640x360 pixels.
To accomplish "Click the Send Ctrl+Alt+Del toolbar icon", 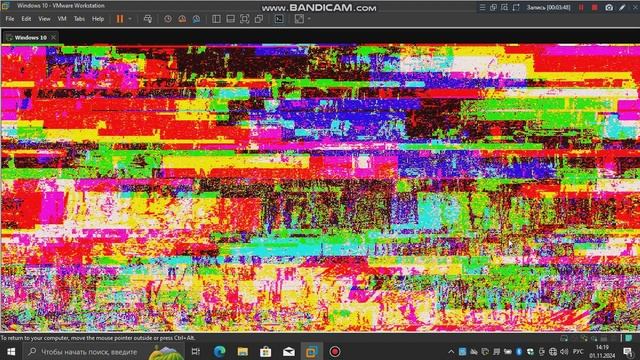I will [x=148, y=19].
